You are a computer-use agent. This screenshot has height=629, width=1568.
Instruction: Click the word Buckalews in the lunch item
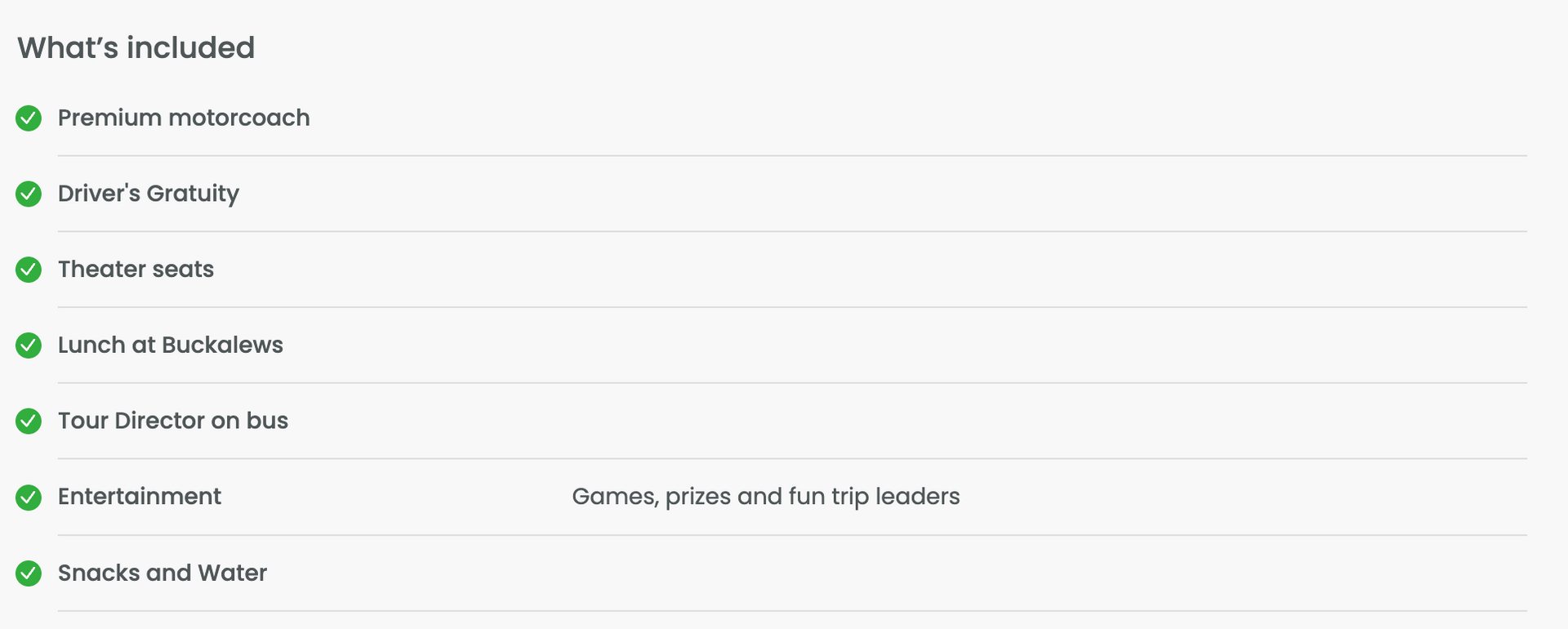point(222,345)
